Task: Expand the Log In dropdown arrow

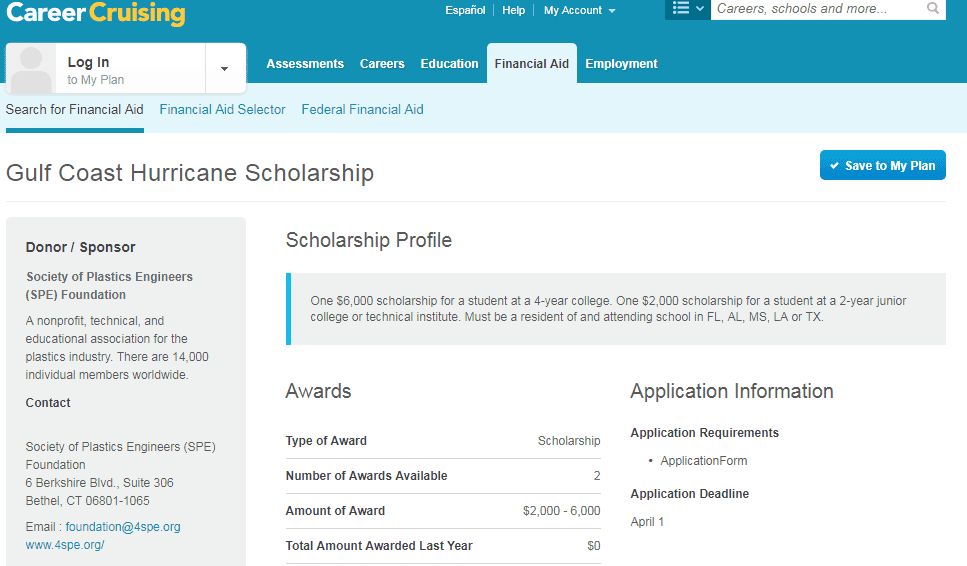Action: pyautogui.click(x=224, y=68)
